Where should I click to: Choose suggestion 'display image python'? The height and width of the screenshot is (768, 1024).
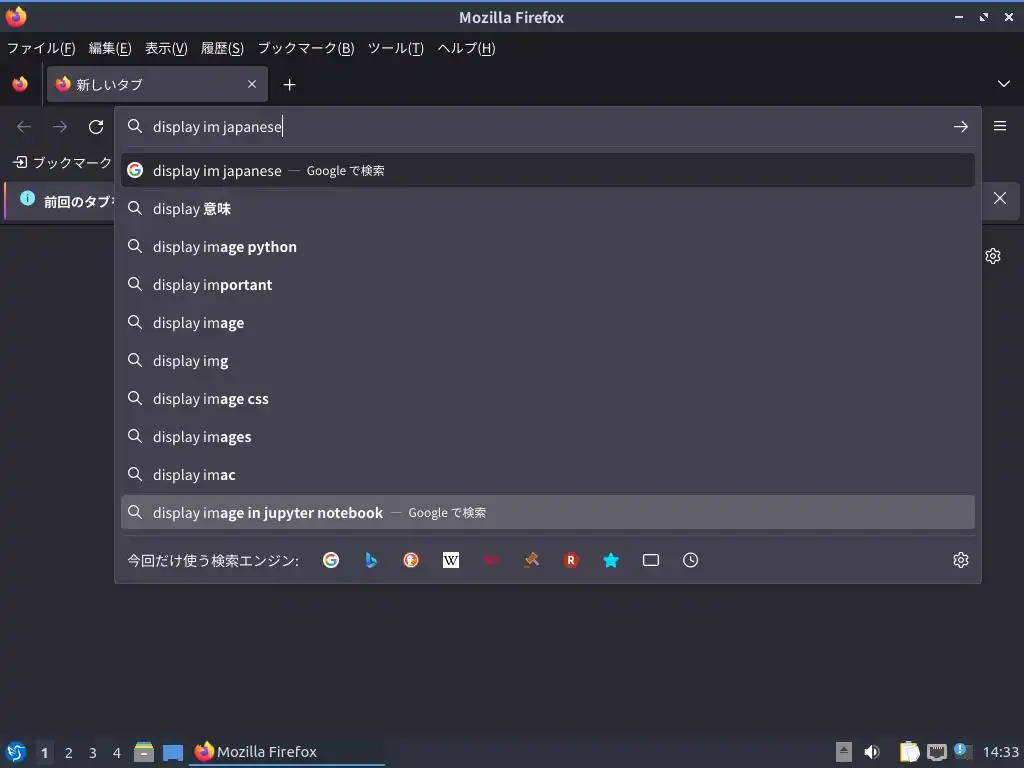click(x=547, y=247)
